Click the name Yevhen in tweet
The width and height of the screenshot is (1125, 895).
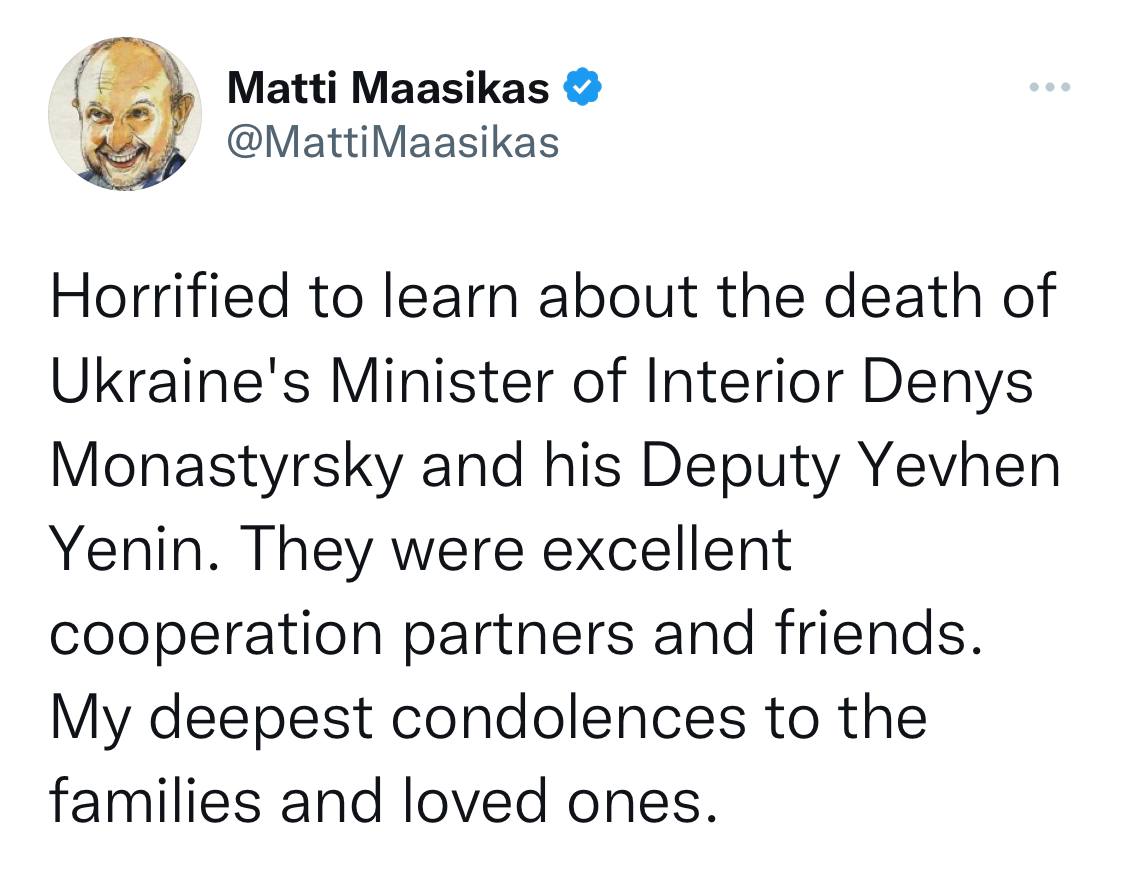click(x=959, y=466)
